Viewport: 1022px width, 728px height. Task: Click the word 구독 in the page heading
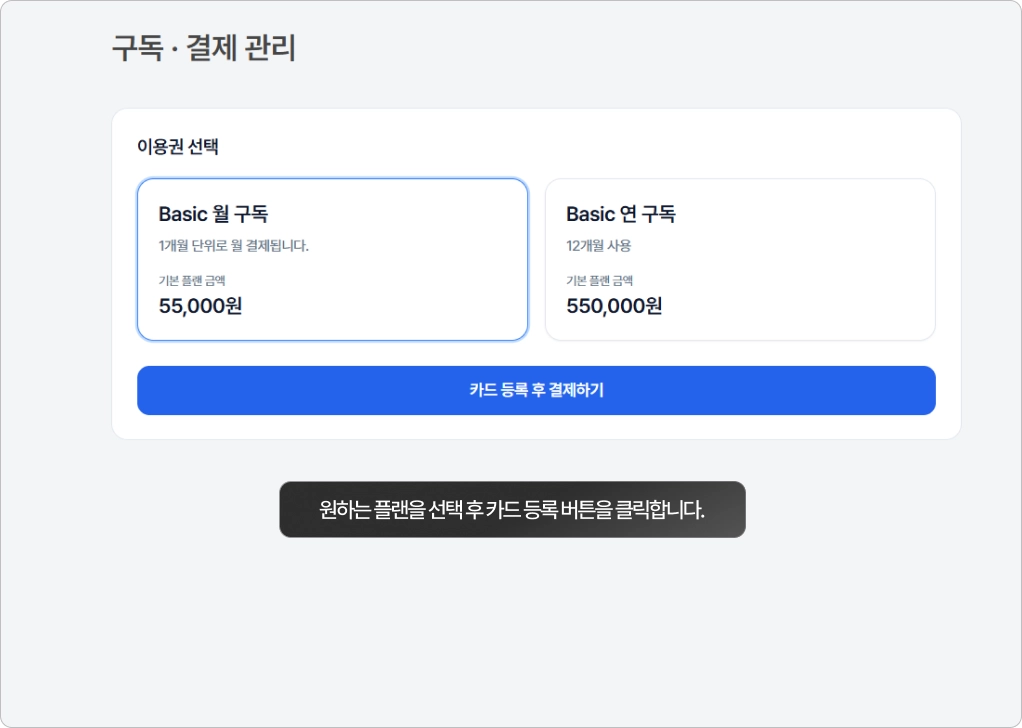137,48
